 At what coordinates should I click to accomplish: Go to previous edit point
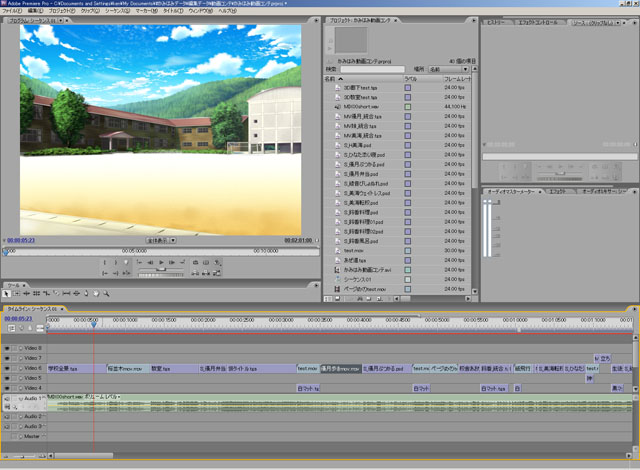tap(140, 262)
